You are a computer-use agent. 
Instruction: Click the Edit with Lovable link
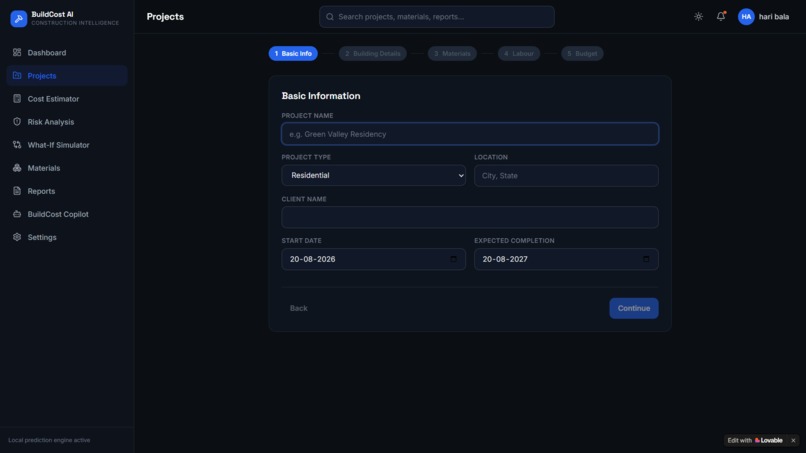[x=755, y=440]
